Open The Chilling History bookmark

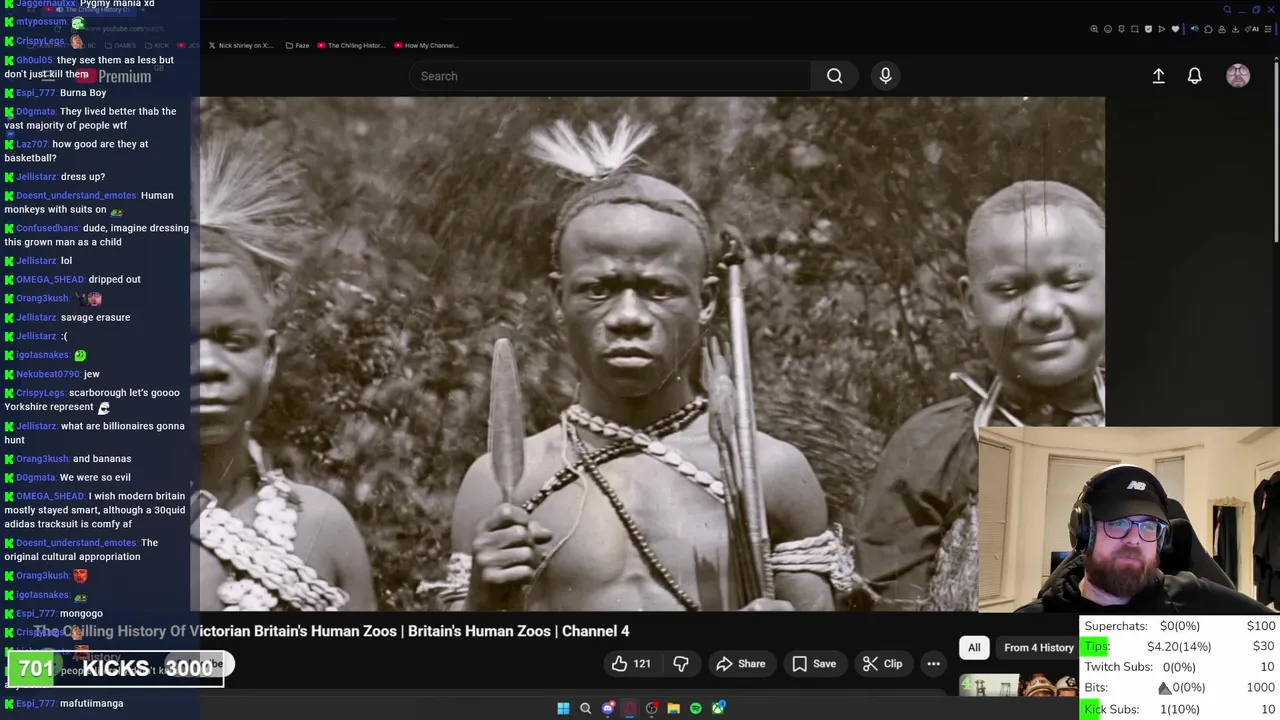pos(350,46)
